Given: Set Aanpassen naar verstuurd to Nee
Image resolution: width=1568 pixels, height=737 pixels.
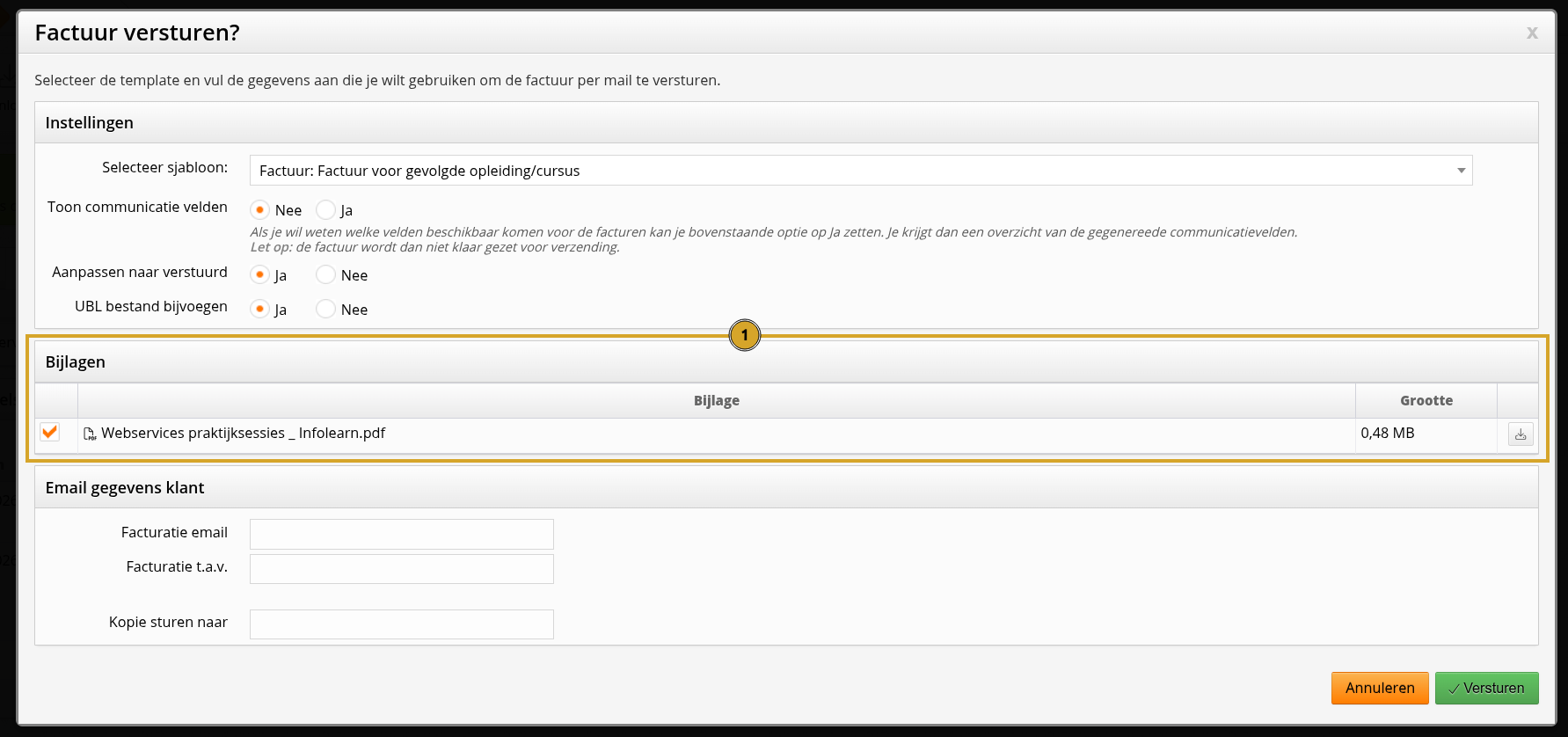Looking at the screenshot, I should point(326,275).
